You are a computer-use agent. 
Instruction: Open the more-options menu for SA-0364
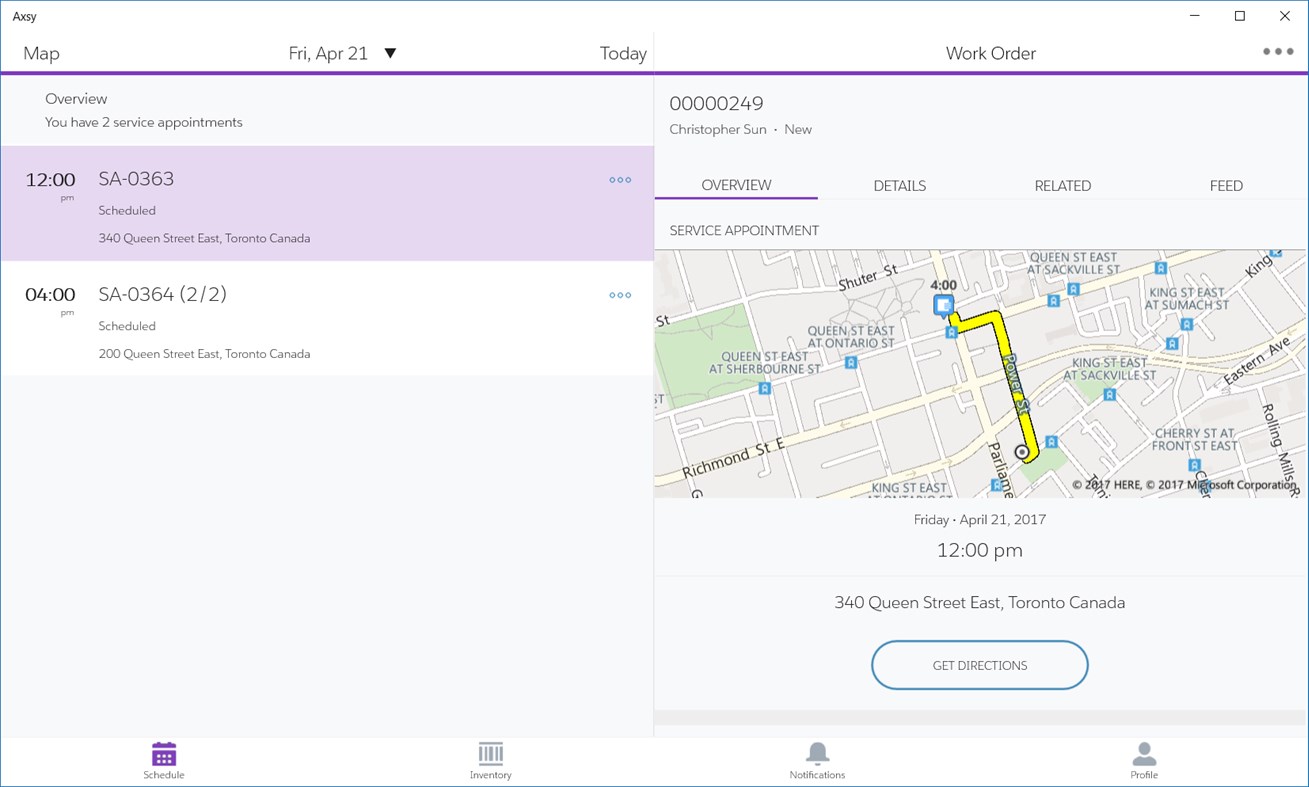620,295
